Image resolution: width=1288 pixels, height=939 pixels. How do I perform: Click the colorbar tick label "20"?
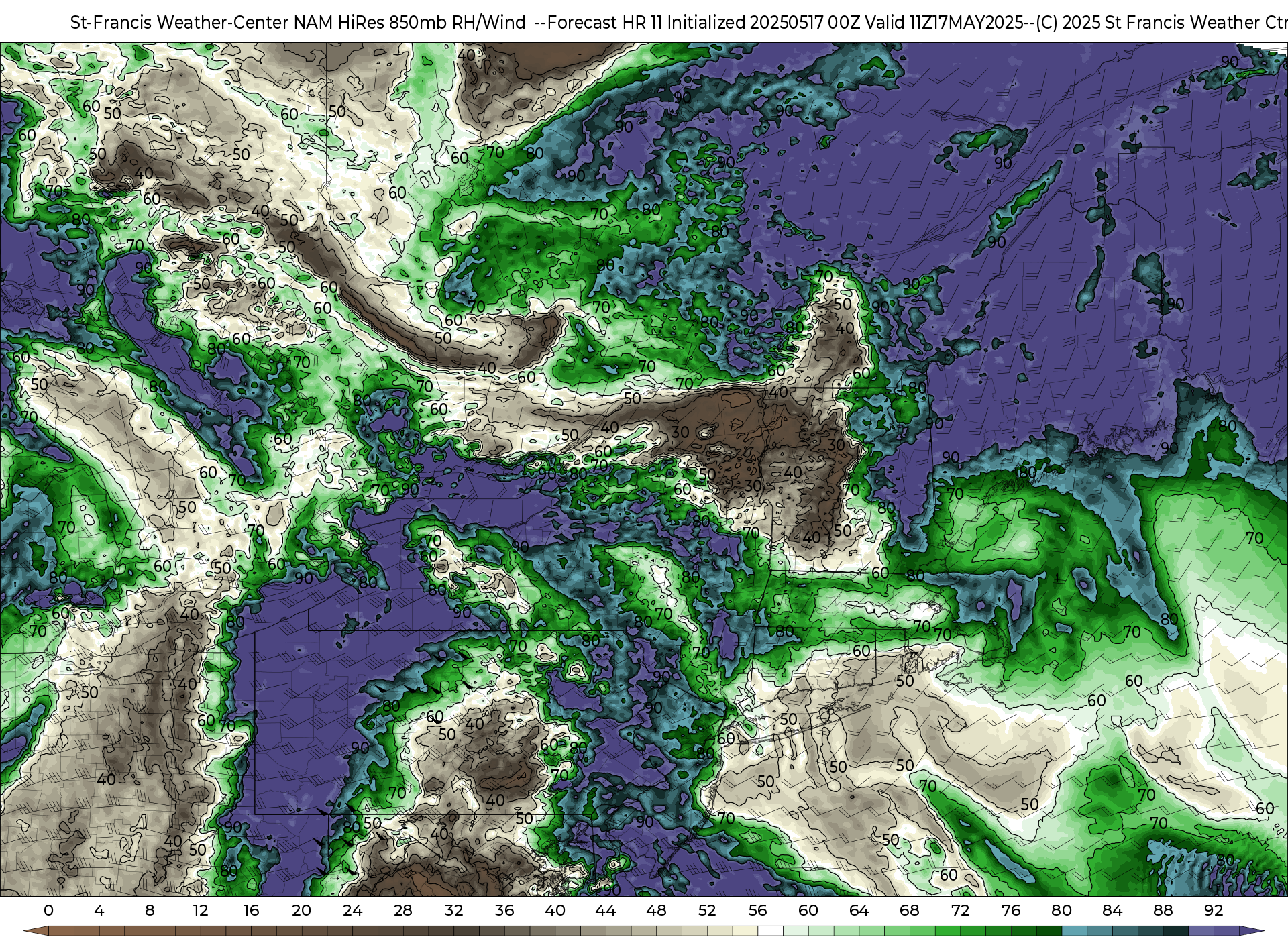click(302, 911)
